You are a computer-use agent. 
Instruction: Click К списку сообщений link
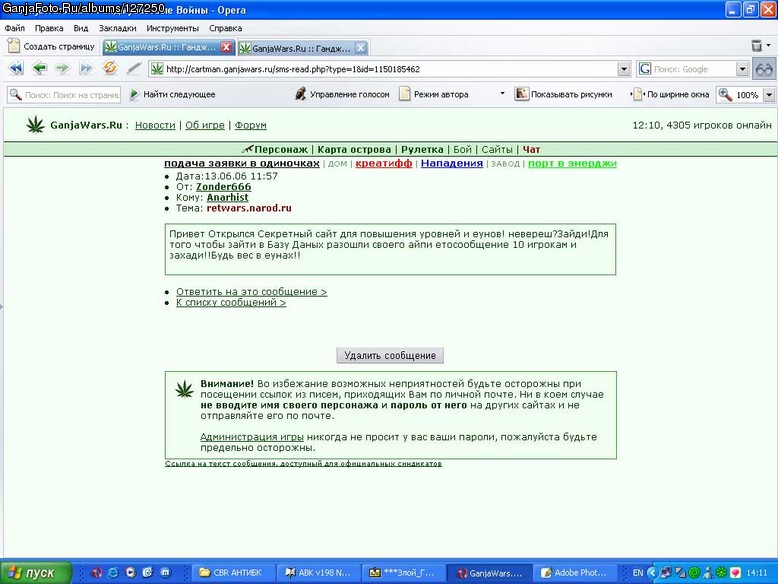point(231,302)
